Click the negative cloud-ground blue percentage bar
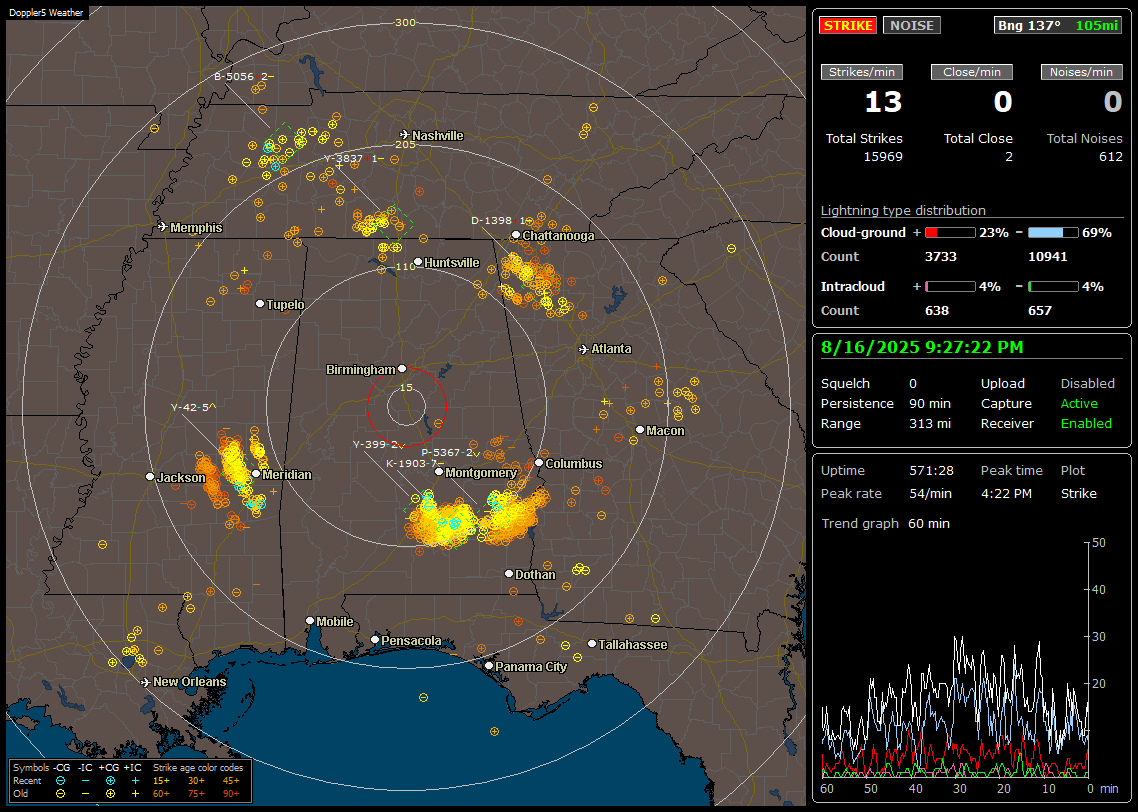Image resolution: width=1138 pixels, height=812 pixels. pyautogui.click(x=1053, y=233)
